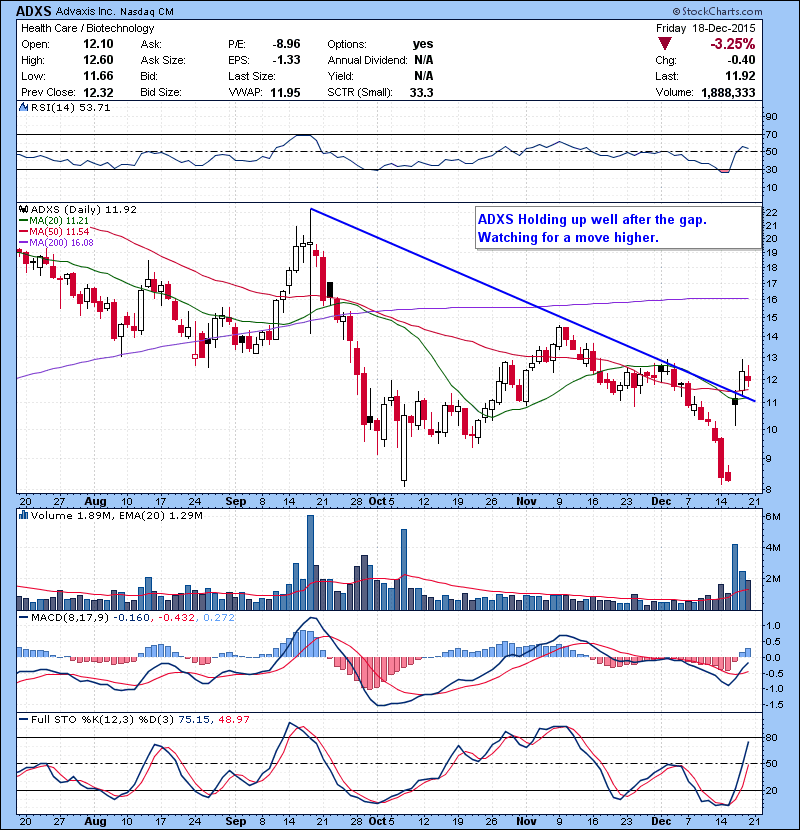This screenshot has height=830, width=800.
Task: Click the SCTR (Small) value 33.3
Action: click(421, 93)
